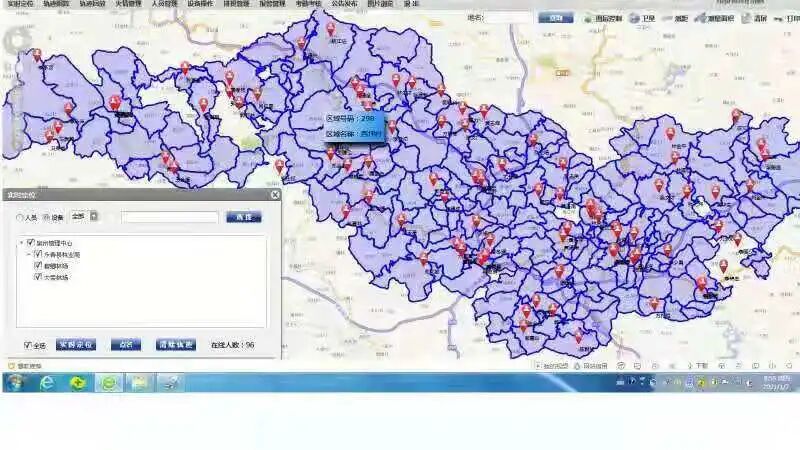Open the green 360 browser taskbar icon
This screenshot has height=450, width=800.
point(108,383)
